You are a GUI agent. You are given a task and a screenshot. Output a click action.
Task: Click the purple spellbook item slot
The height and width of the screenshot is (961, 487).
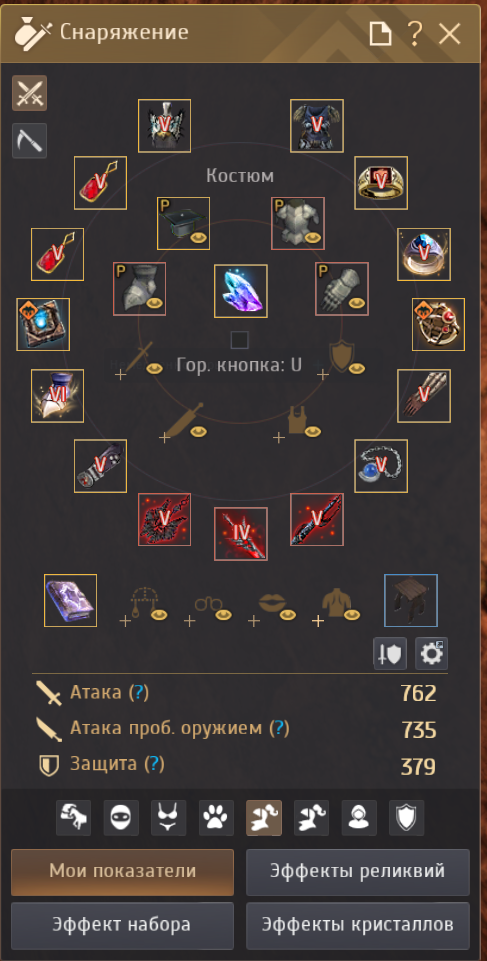[x=70, y=601]
